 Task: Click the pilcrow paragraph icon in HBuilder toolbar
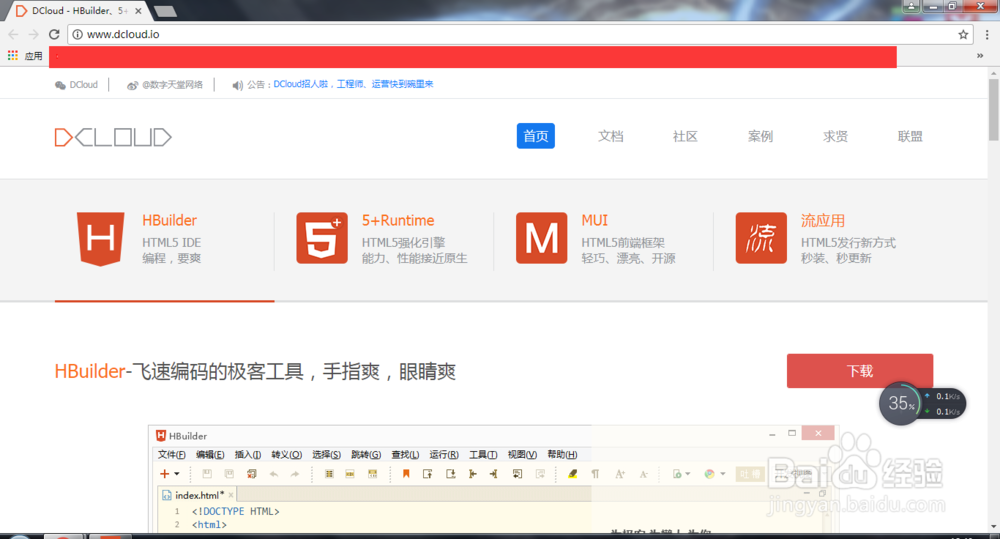(x=595, y=473)
